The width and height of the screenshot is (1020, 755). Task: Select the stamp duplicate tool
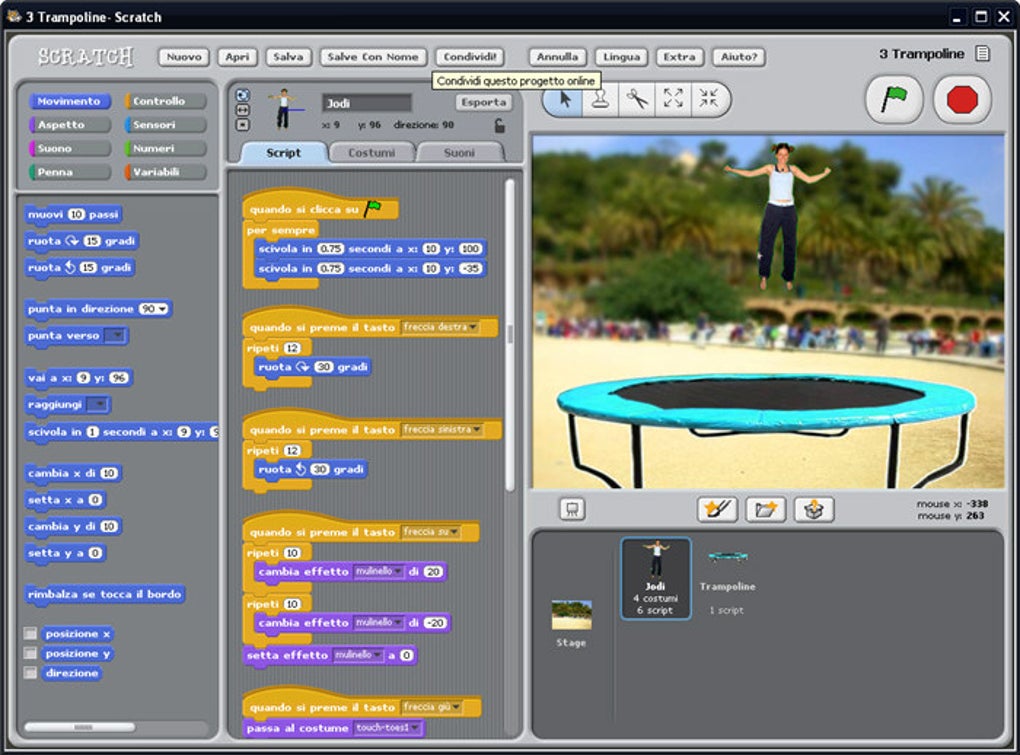click(600, 99)
